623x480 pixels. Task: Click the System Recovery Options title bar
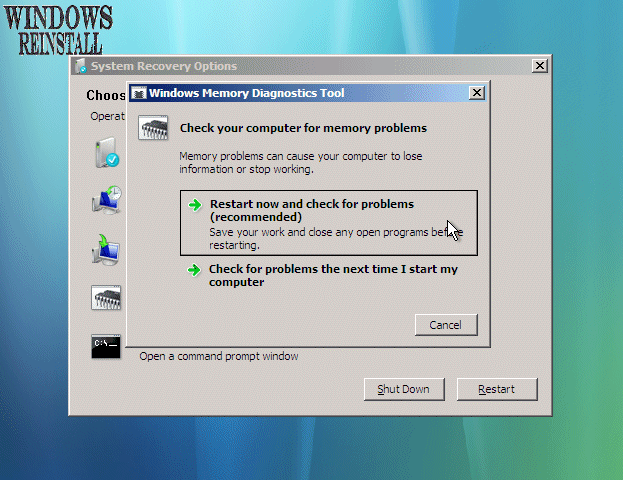300,66
